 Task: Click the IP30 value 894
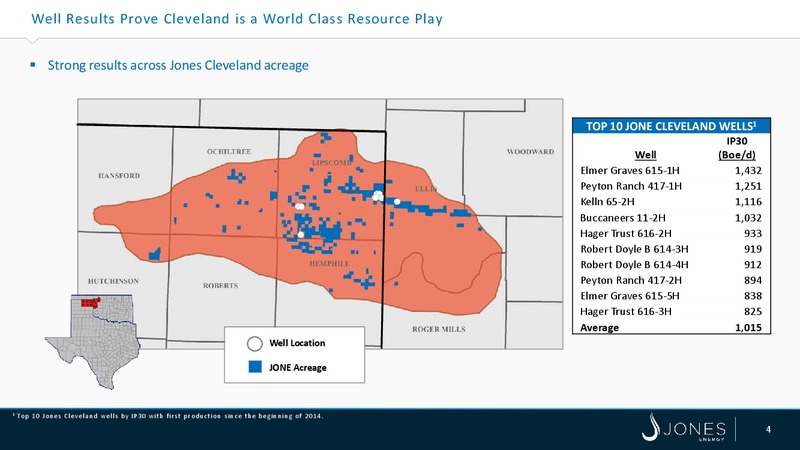tap(753, 280)
